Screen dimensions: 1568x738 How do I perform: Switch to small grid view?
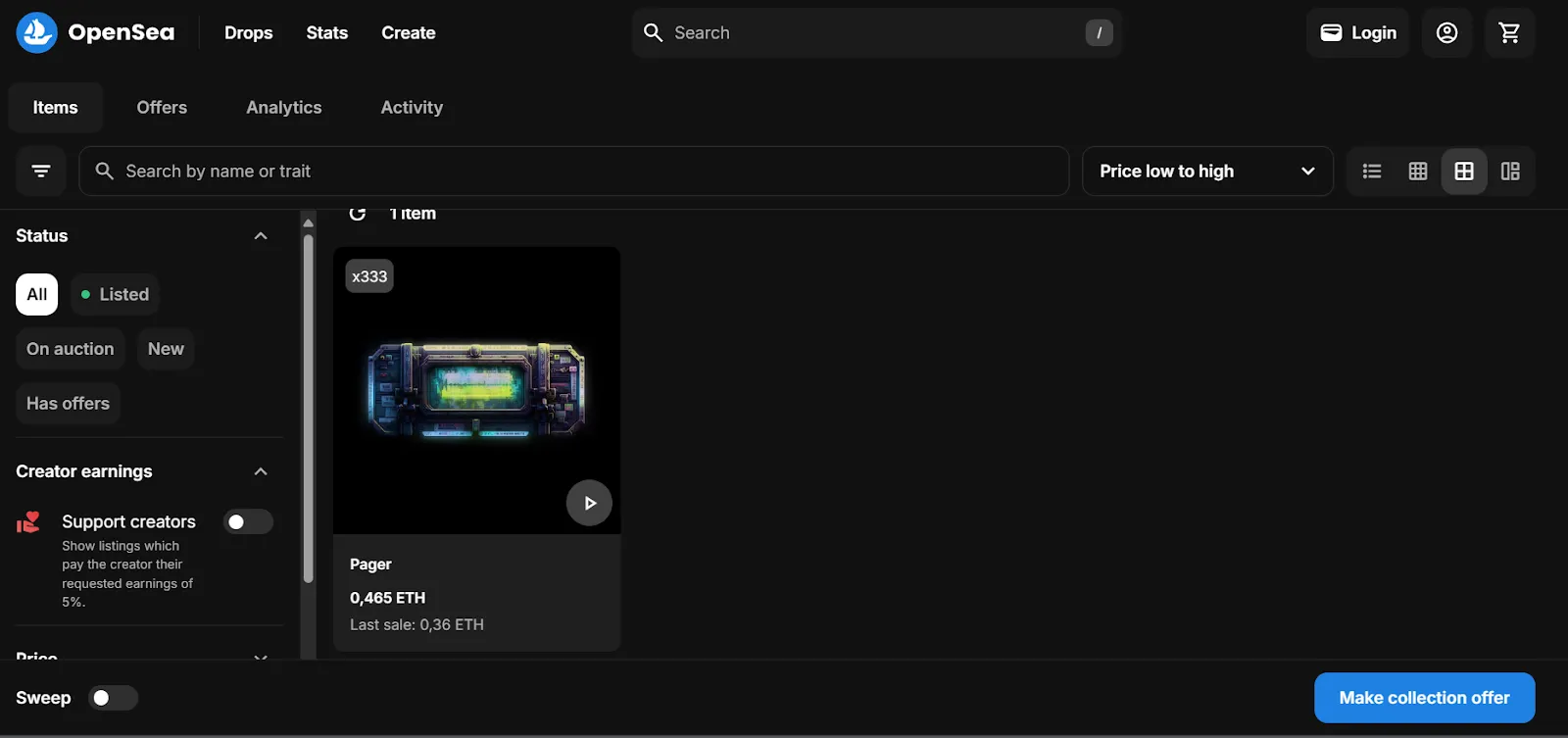[x=1418, y=172]
